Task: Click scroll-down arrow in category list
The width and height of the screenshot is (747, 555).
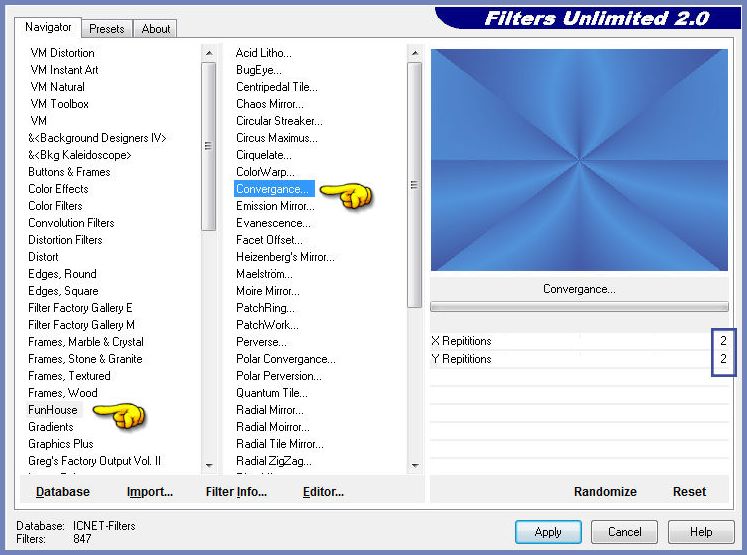Action: 209,465
